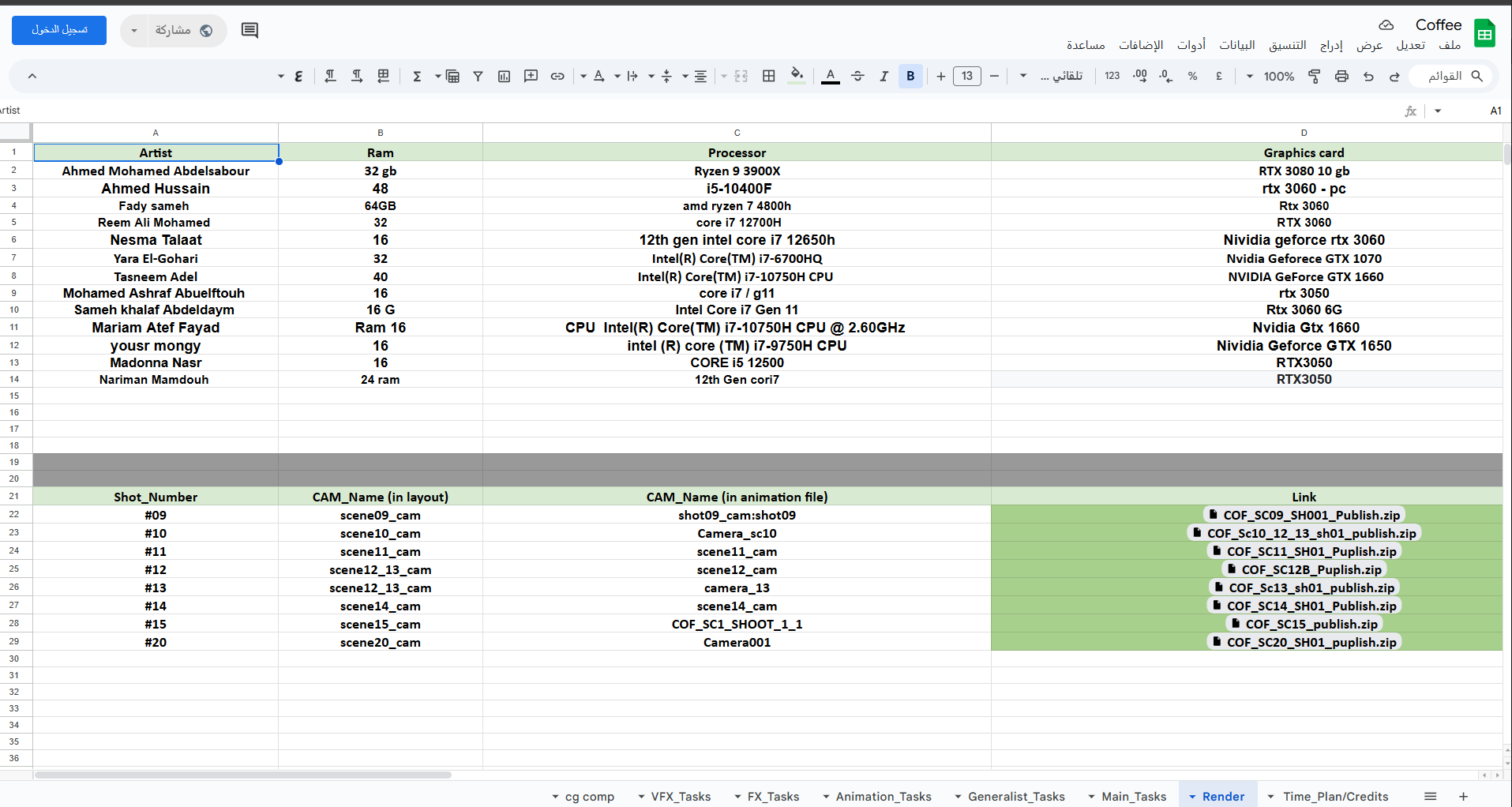Open the البيانات (Data) menu

[1236, 45]
